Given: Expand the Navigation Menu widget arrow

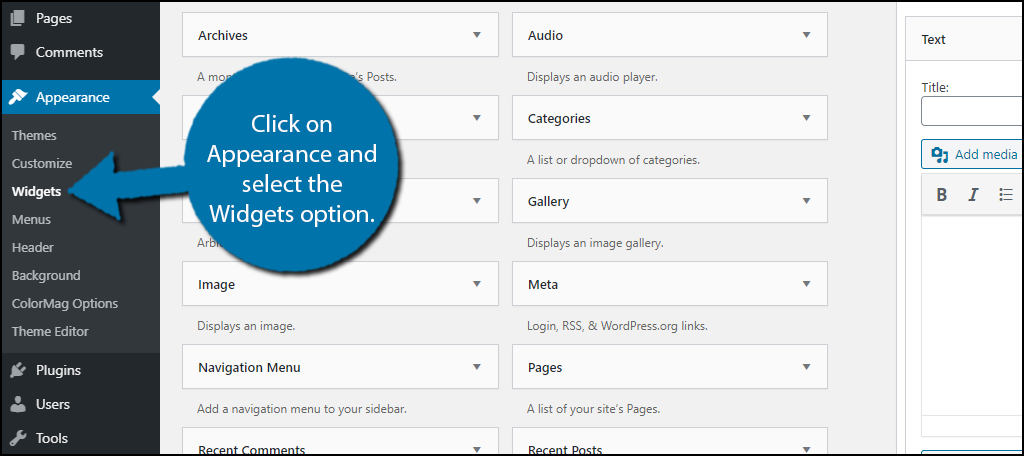Looking at the screenshot, I should tap(477, 366).
